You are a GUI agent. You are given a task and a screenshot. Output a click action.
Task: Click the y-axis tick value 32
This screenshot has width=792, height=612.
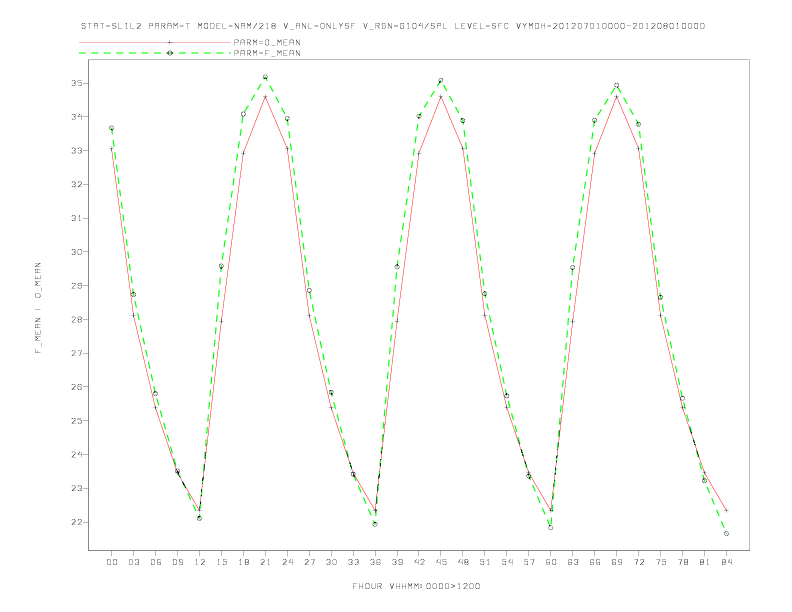pos(76,184)
